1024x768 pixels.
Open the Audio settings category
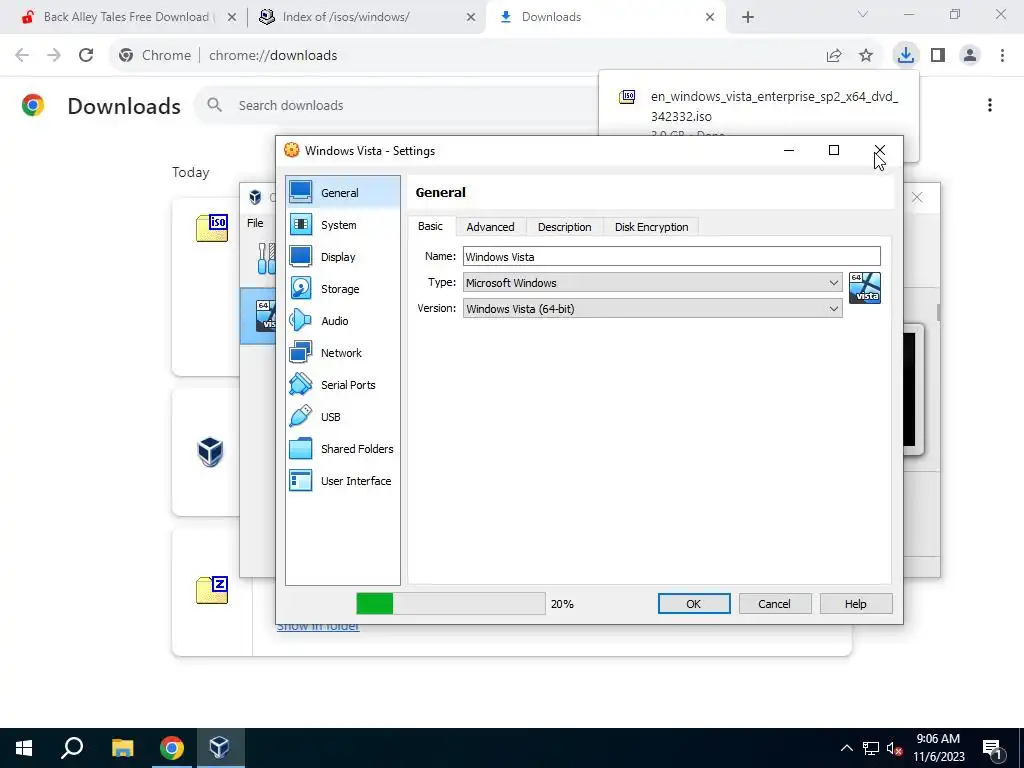tap(343, 321)
